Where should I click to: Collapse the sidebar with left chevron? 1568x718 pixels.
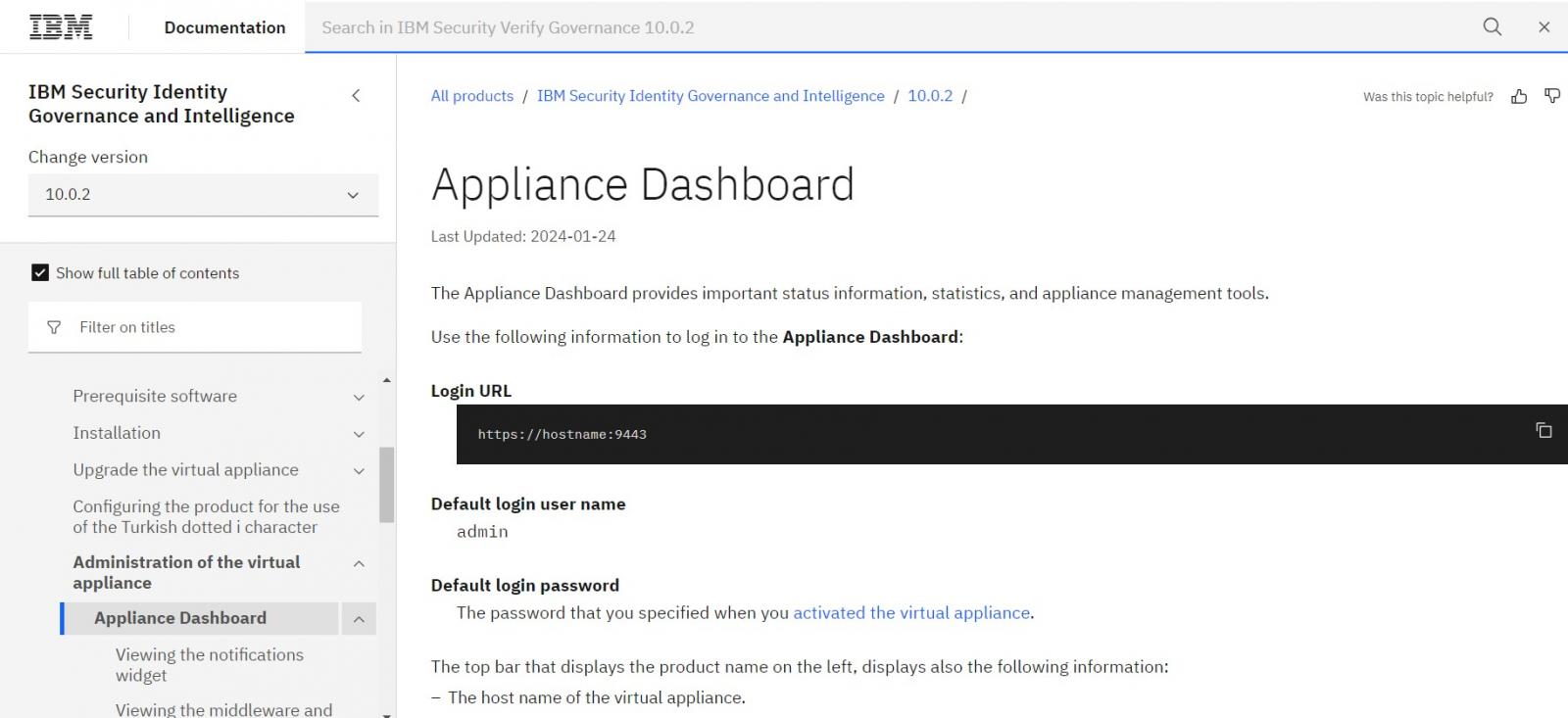pyautogui.click(x=356, y=96)
